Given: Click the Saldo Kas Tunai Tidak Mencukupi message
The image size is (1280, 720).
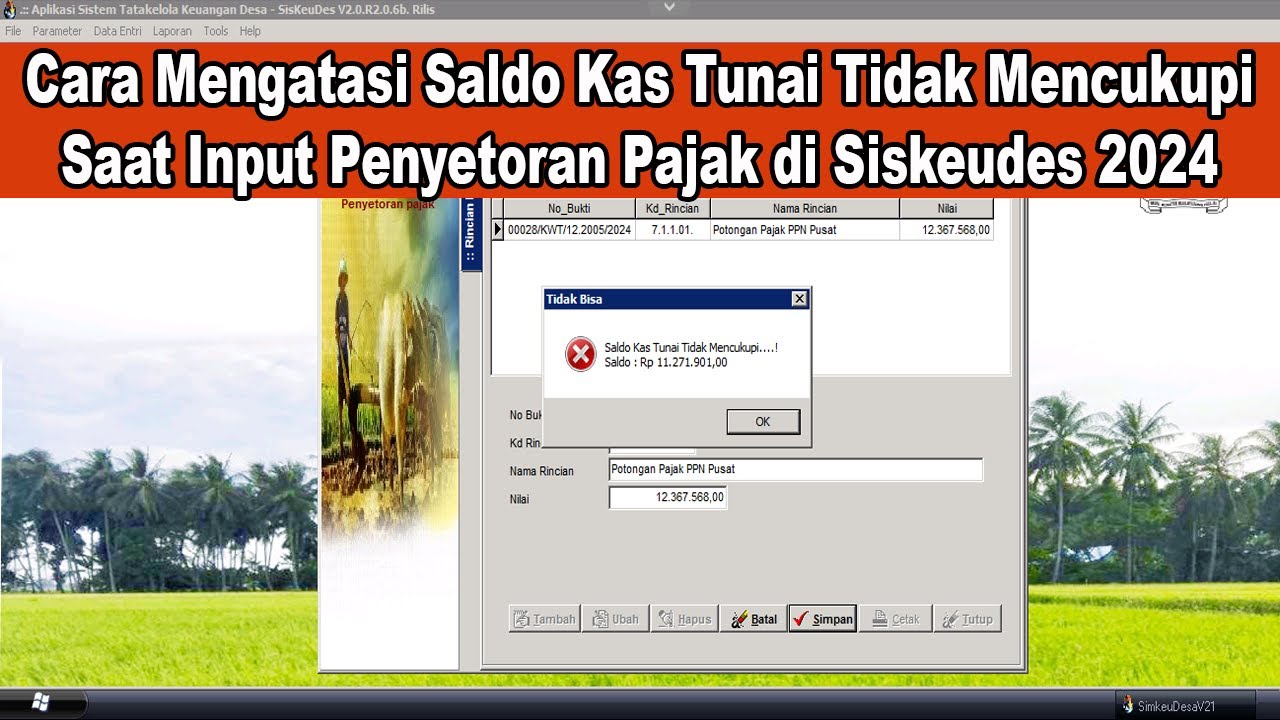Looking at the screenshot, I should click(691, 347).
